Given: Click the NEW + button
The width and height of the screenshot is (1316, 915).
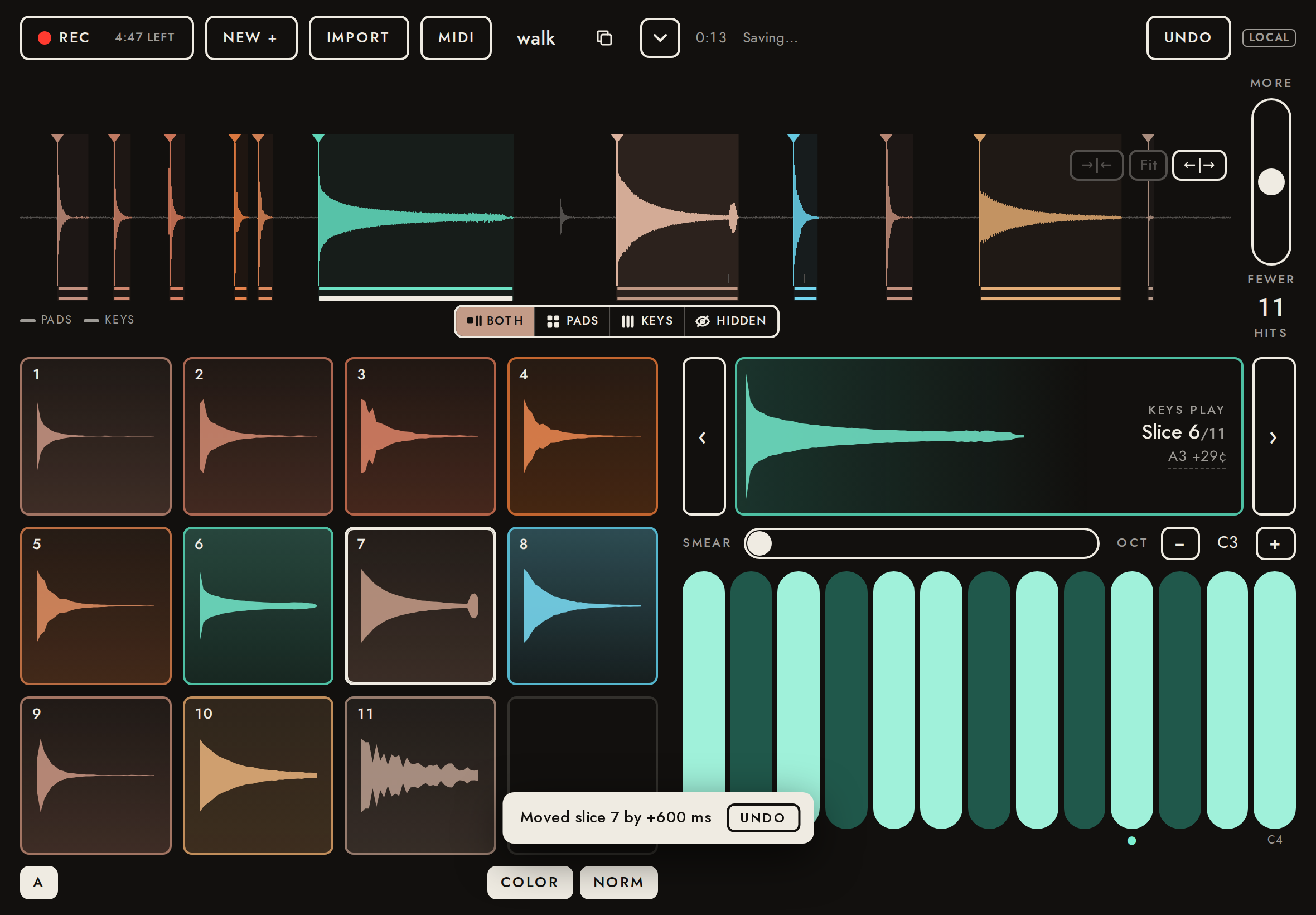Looking at the screenshot, I should 251,38.
